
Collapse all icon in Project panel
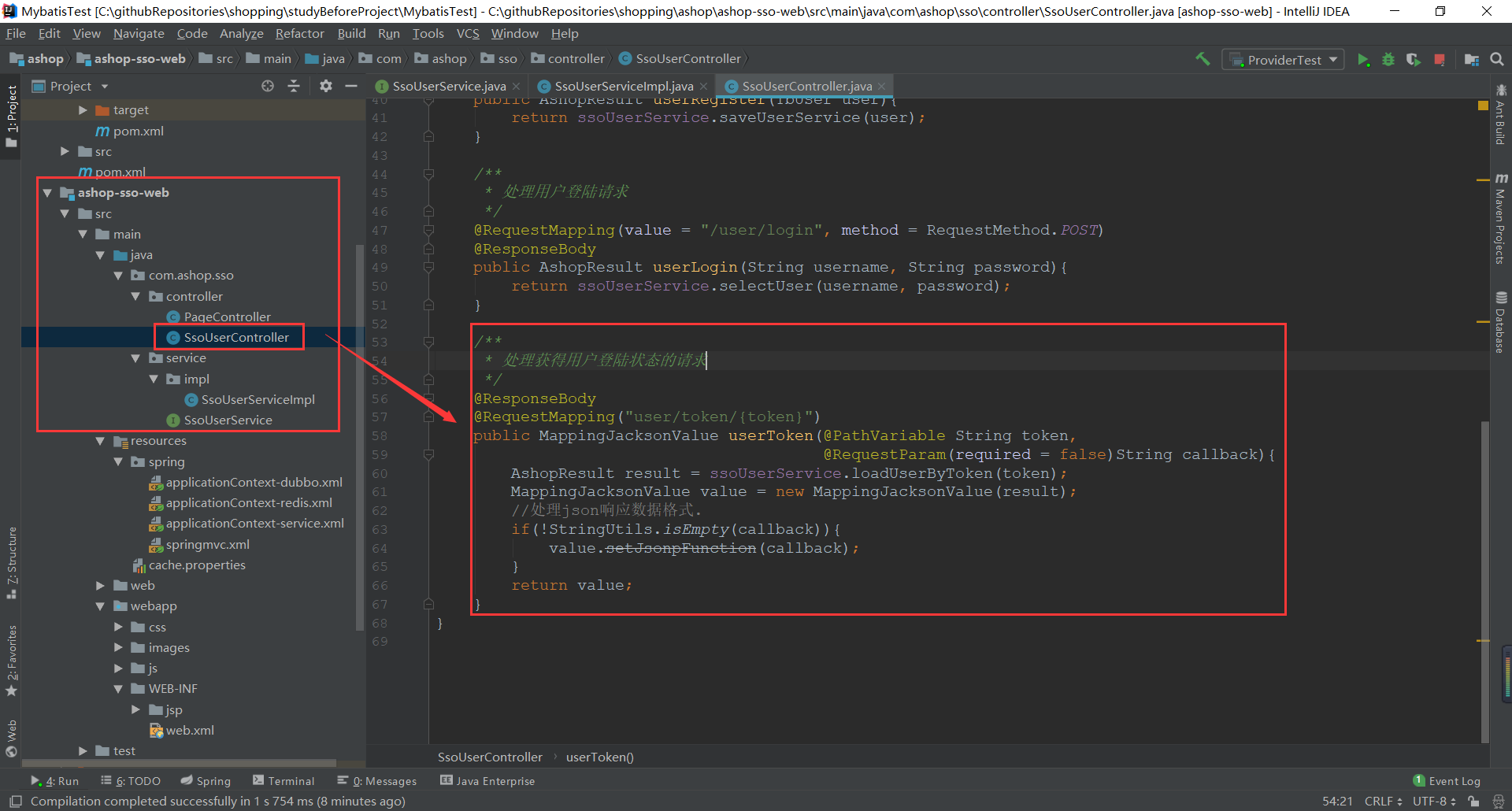point(294,86)
